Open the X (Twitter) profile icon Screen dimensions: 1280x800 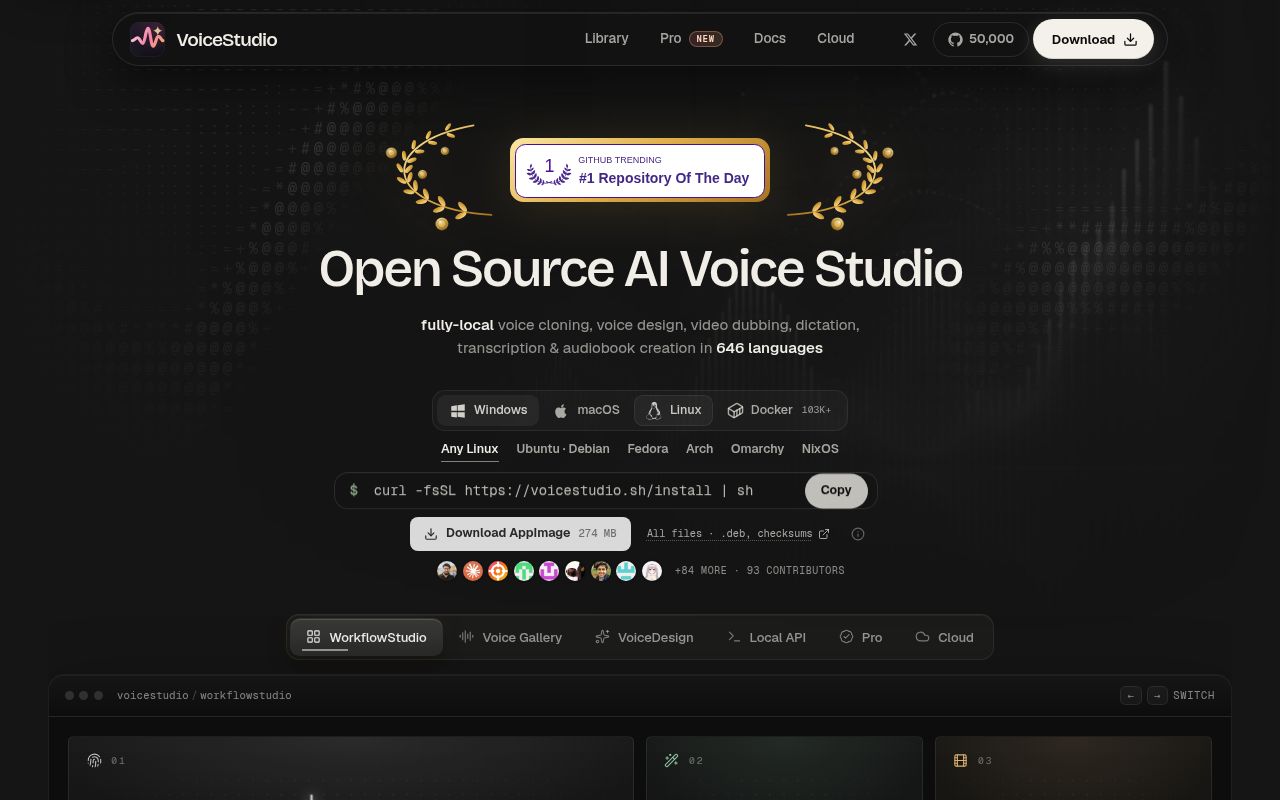pos(910,39)
